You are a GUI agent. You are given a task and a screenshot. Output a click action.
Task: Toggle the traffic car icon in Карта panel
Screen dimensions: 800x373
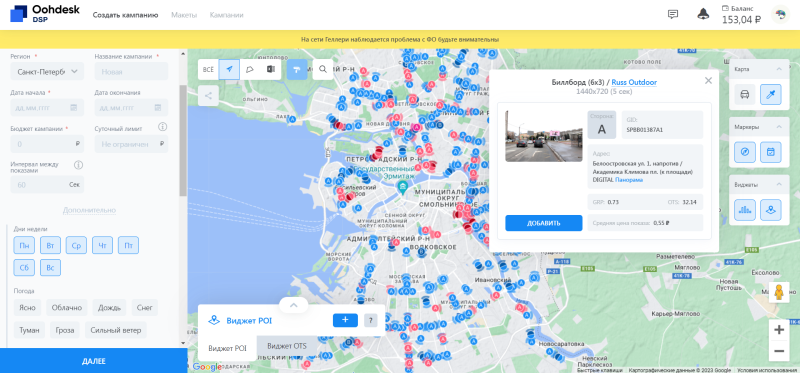(744, 94)
